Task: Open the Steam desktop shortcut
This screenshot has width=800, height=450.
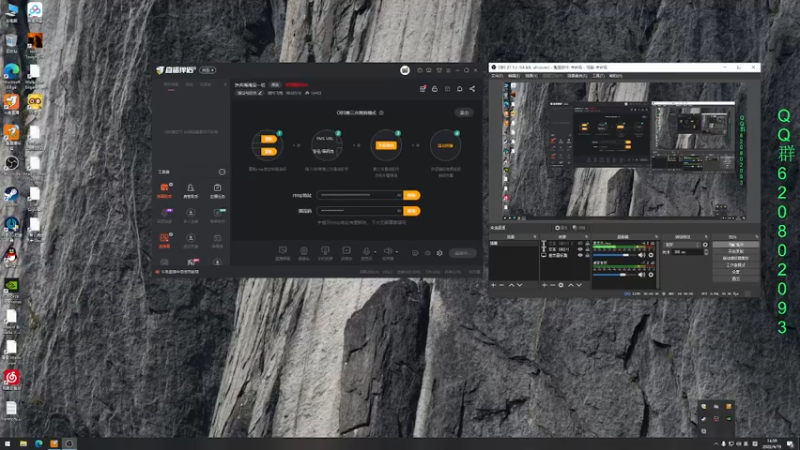Action: click(x=11, y=194)
